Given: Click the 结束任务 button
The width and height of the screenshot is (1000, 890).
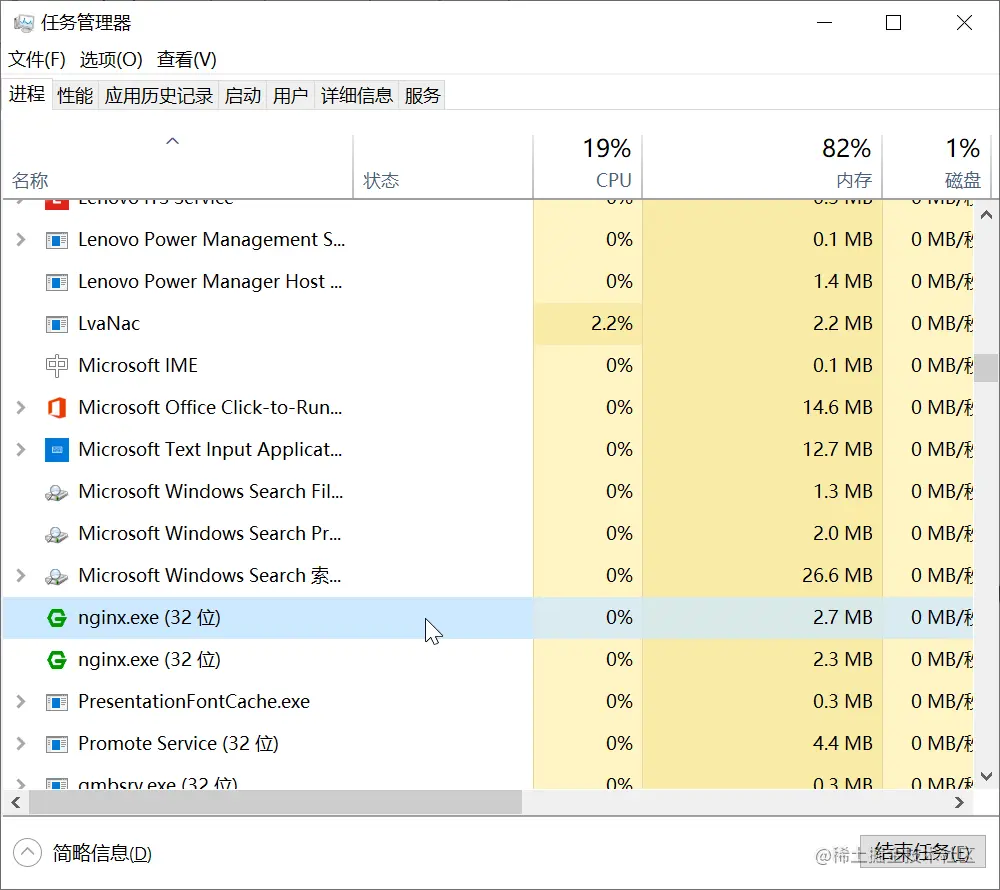Looking at the screenshot, I should point(922,852).
